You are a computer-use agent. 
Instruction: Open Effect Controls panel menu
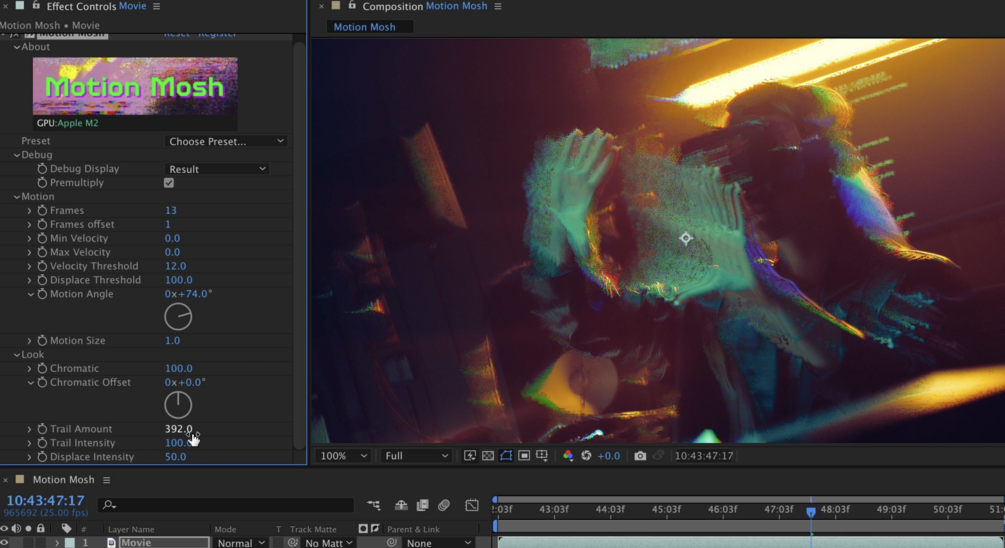156,6
